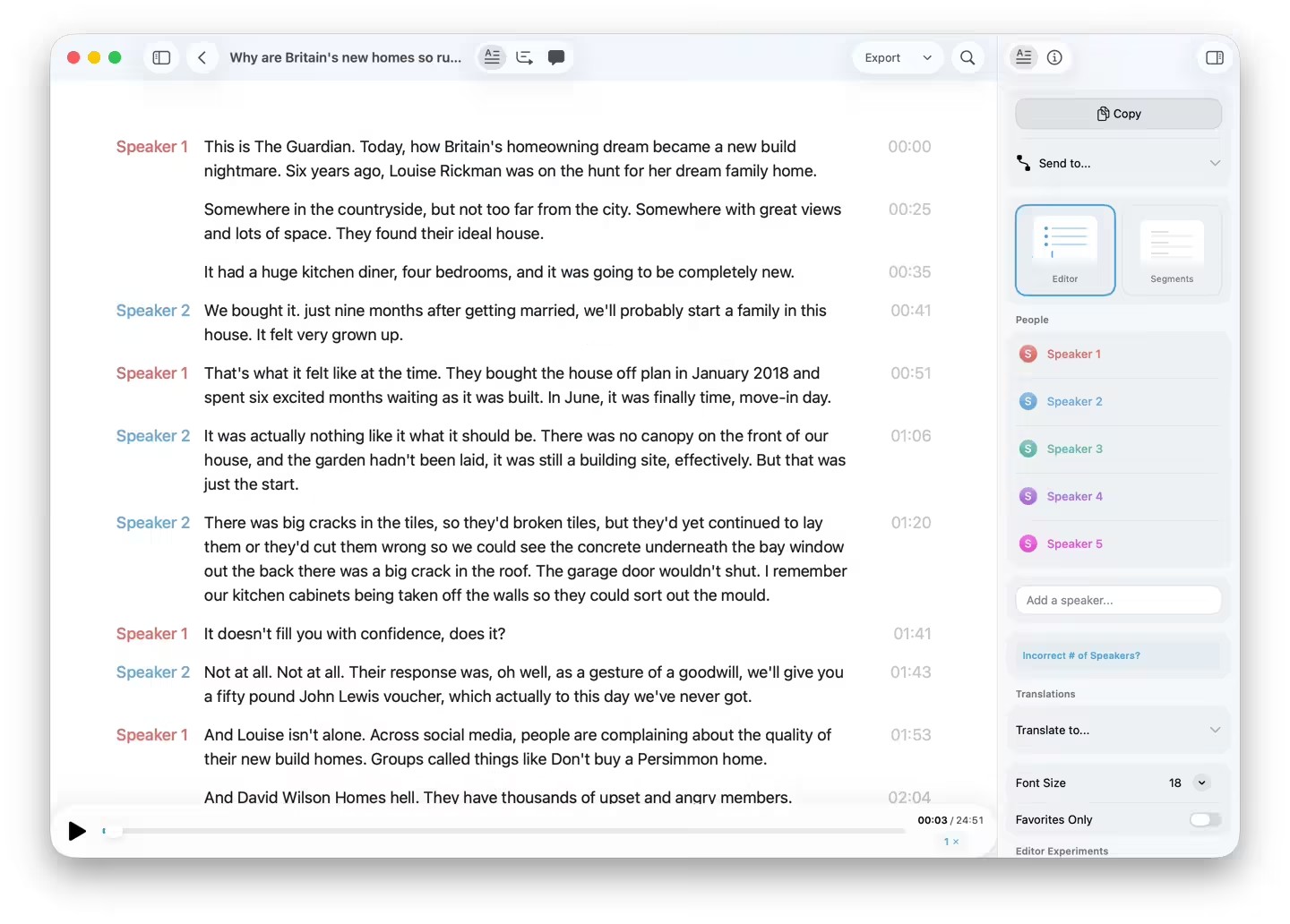Select the subtitle segments view icon in toolbar

[524, 57]
